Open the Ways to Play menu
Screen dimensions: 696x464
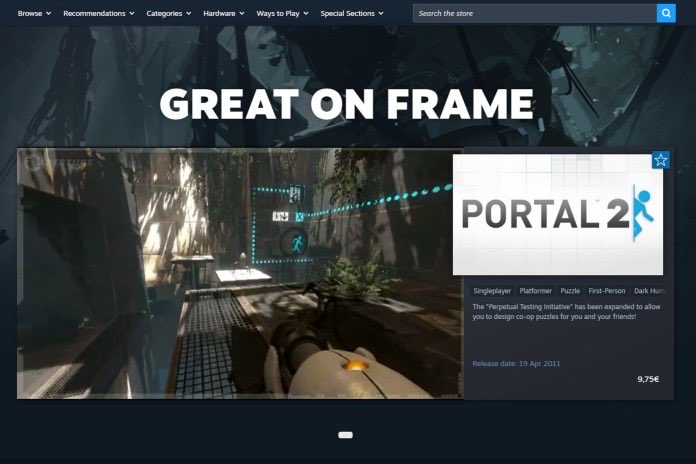[282, 13]
